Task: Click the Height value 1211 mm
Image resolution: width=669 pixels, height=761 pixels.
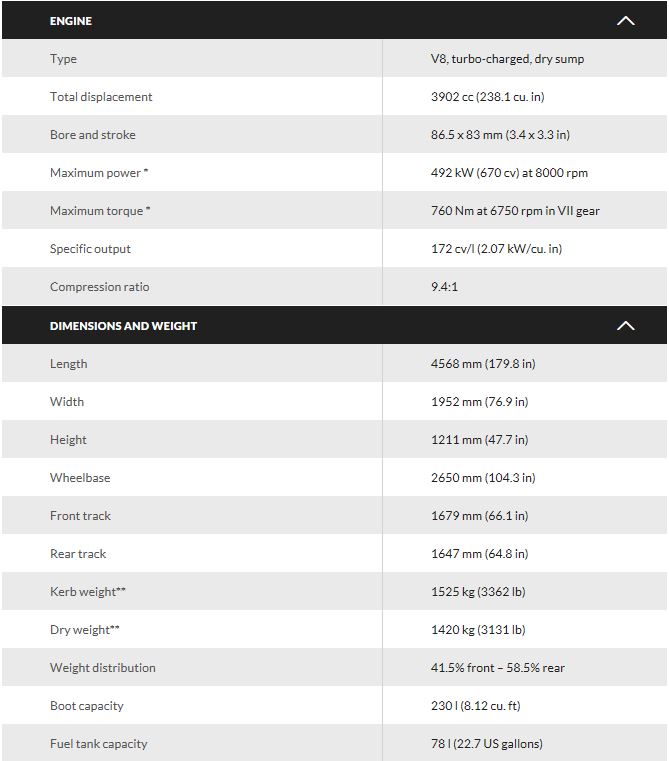Action: click(x=479, y=440)
